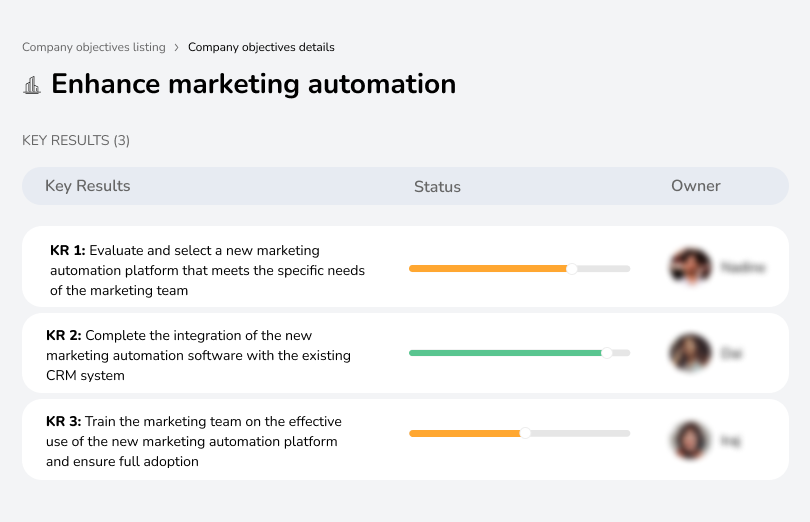
Task: Click the KR 2 owner avatar
Action: point(691,353)
